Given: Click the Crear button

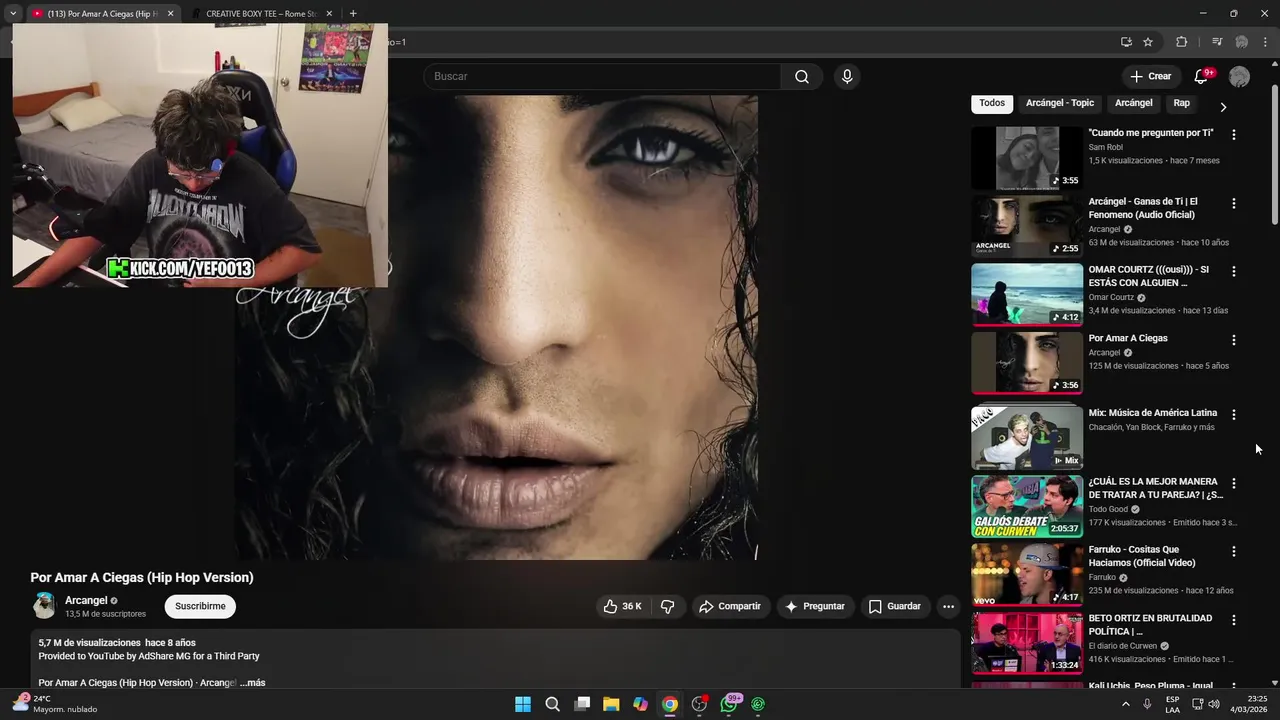Looking at the screenshot, I should 1150,76.
